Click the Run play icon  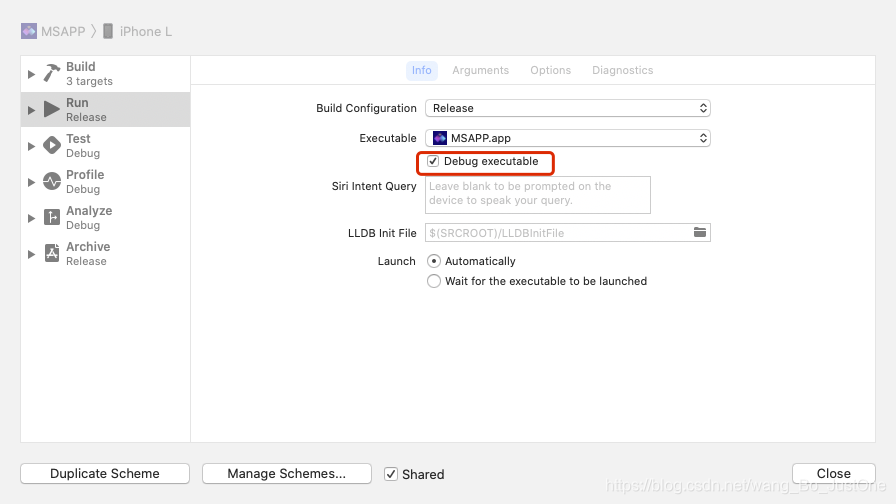coord(52,109)
